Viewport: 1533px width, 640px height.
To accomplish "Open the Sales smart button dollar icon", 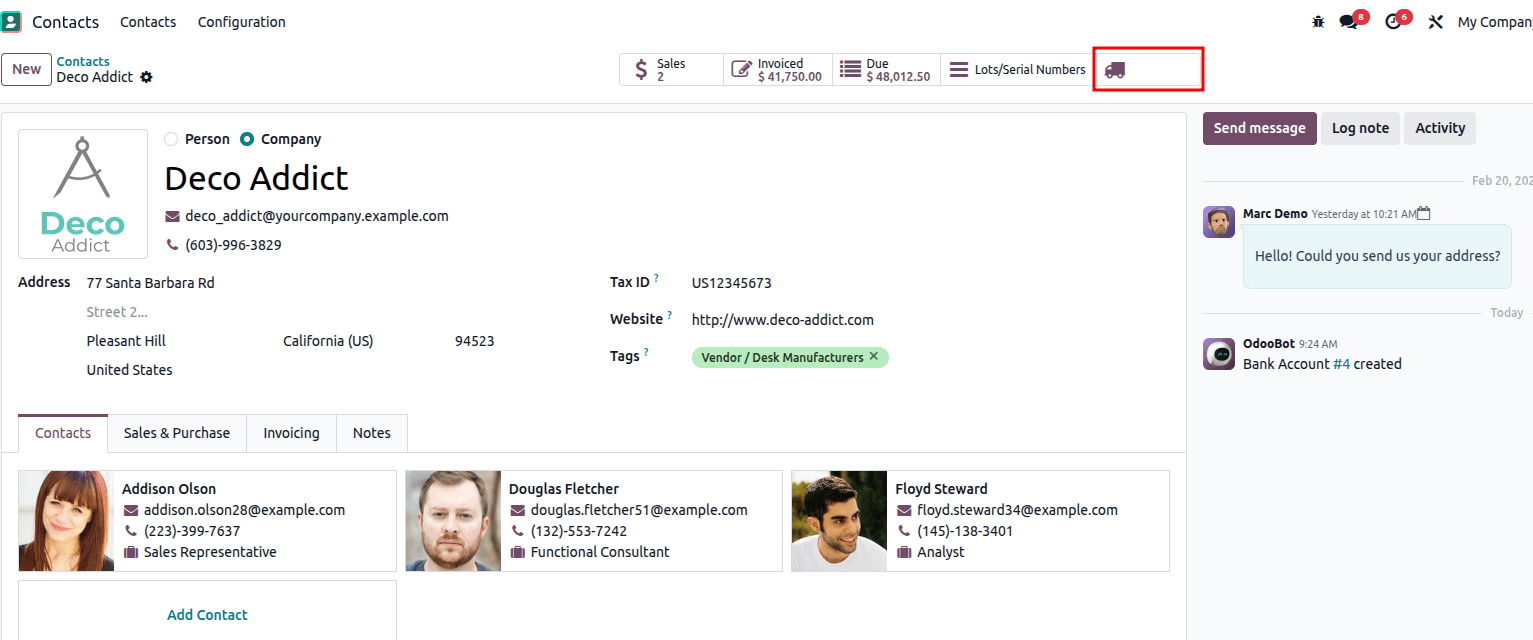I will coord(641,69).
